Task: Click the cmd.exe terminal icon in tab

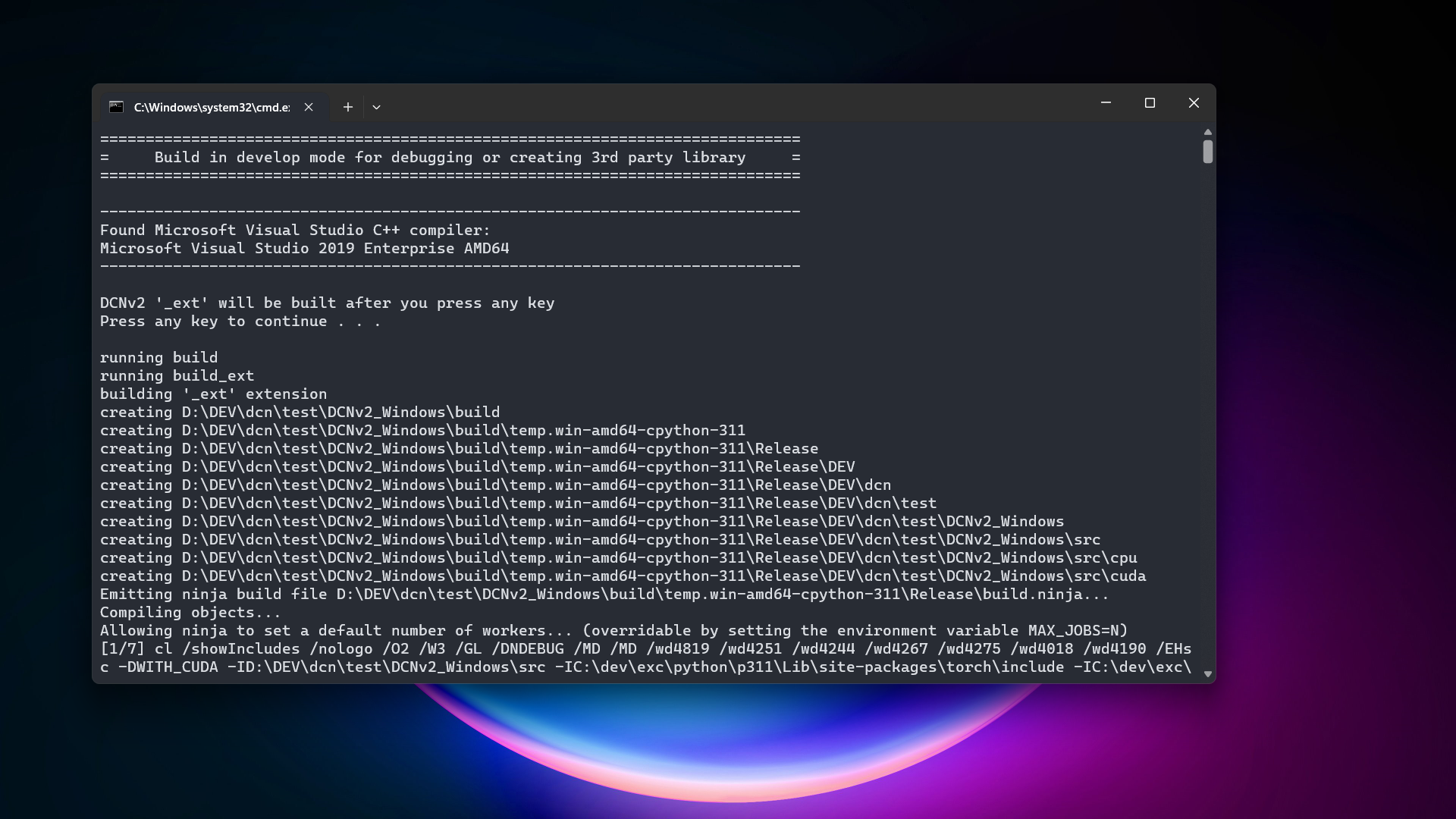Action: point(116,107)
